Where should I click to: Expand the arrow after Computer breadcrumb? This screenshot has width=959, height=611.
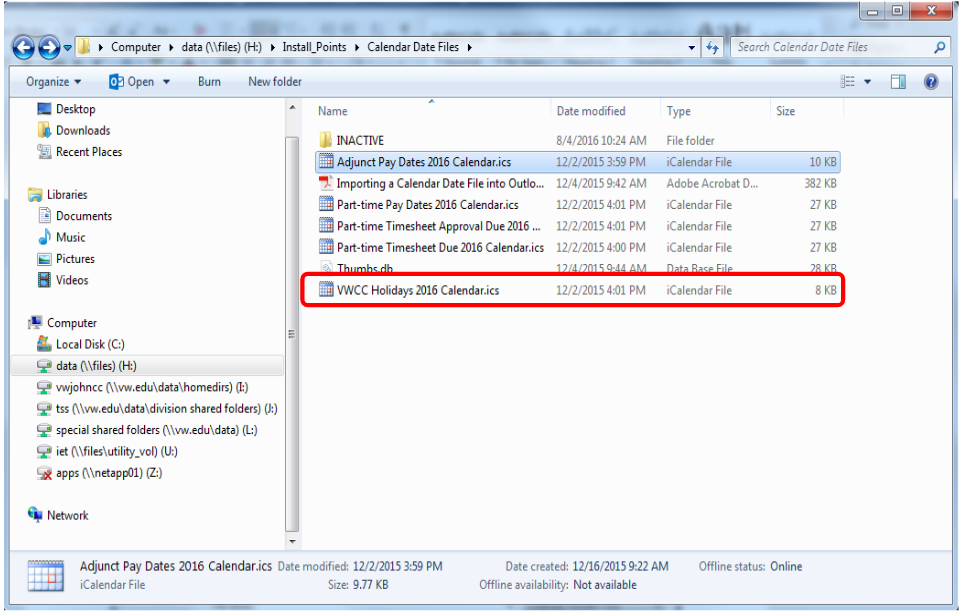click(x=171, y=47)
